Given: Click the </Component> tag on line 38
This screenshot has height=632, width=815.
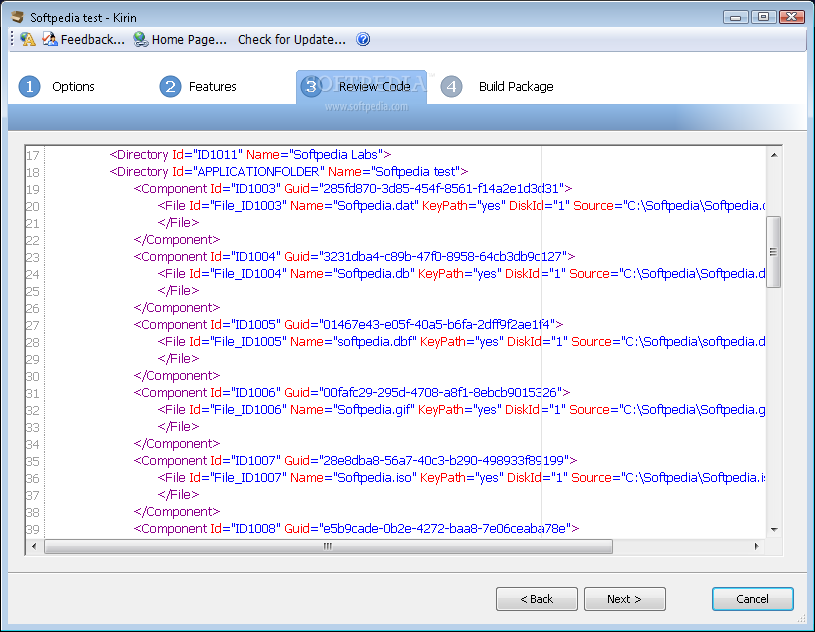Looking at the screenshot, I should (177, 512).
